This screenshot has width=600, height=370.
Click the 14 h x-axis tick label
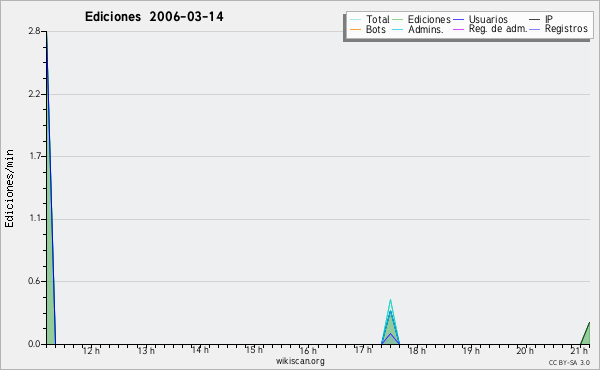(x=200, y=350)
